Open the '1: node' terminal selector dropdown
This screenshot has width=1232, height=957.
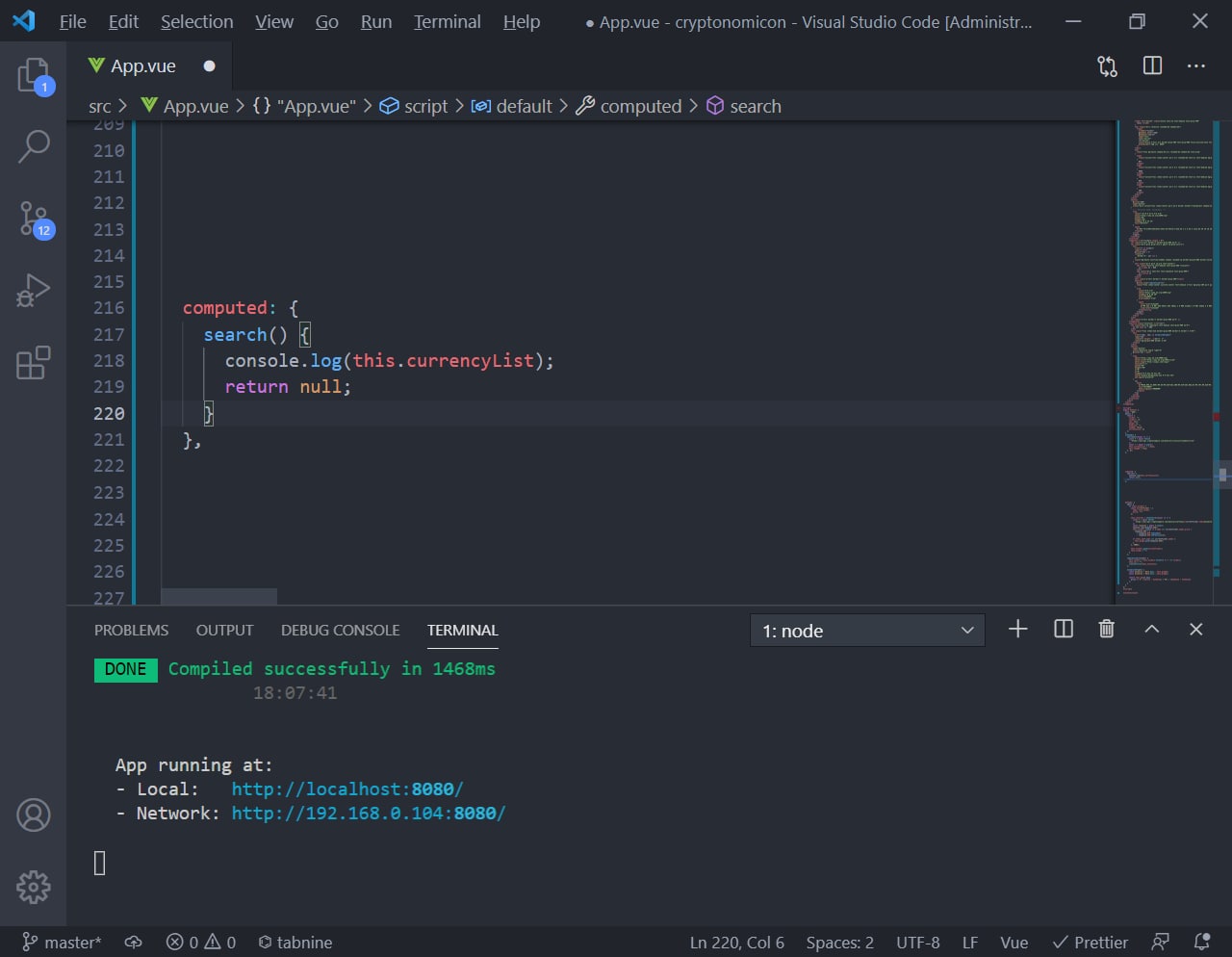pyautogui.click(x=867, y=631)
